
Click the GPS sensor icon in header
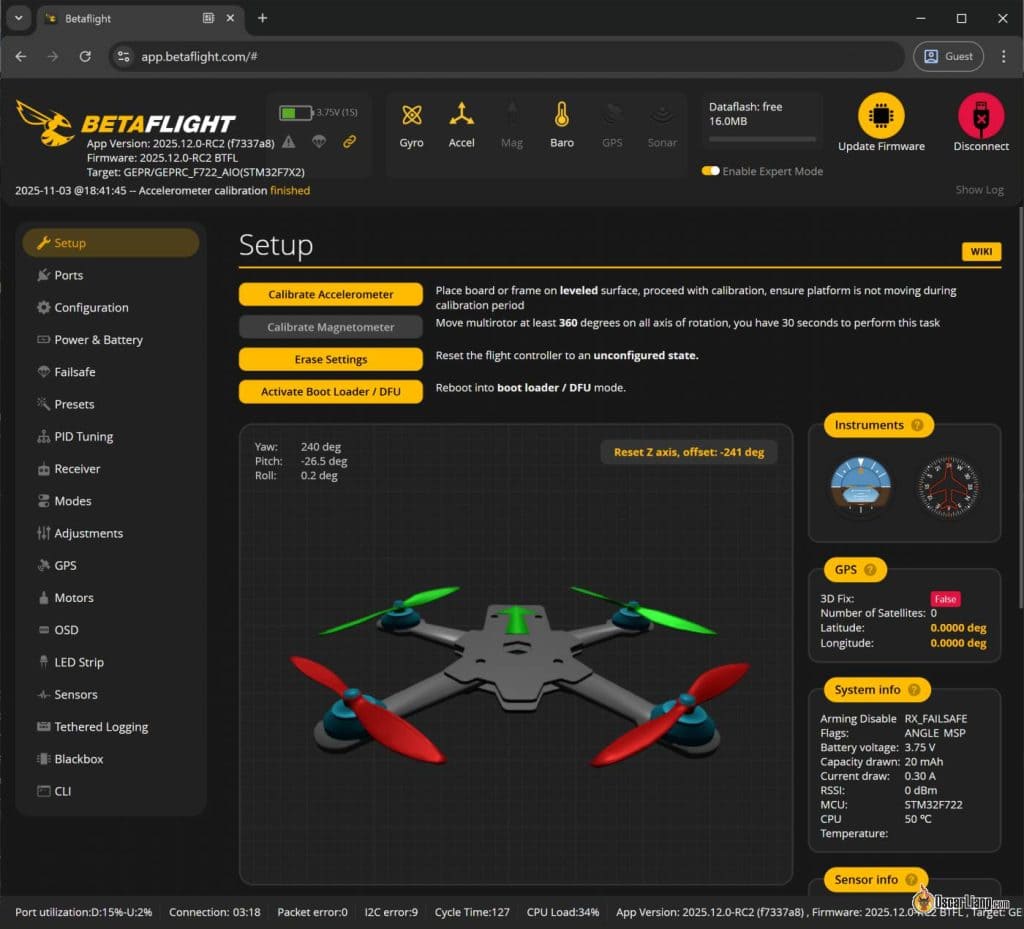click(x=612, y=116)
